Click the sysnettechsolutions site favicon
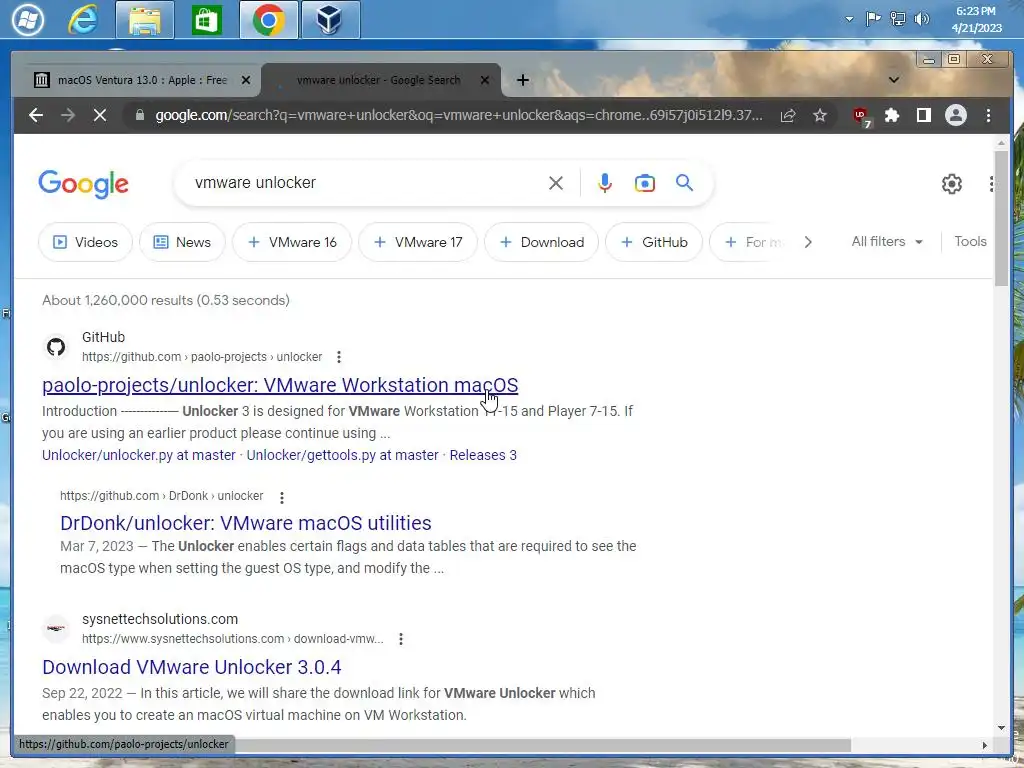 pyautogui.click(x=56, y=628)
